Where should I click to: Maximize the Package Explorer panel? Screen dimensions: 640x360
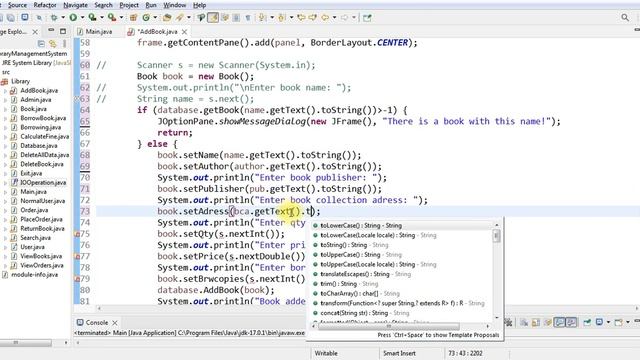[63, 31]
